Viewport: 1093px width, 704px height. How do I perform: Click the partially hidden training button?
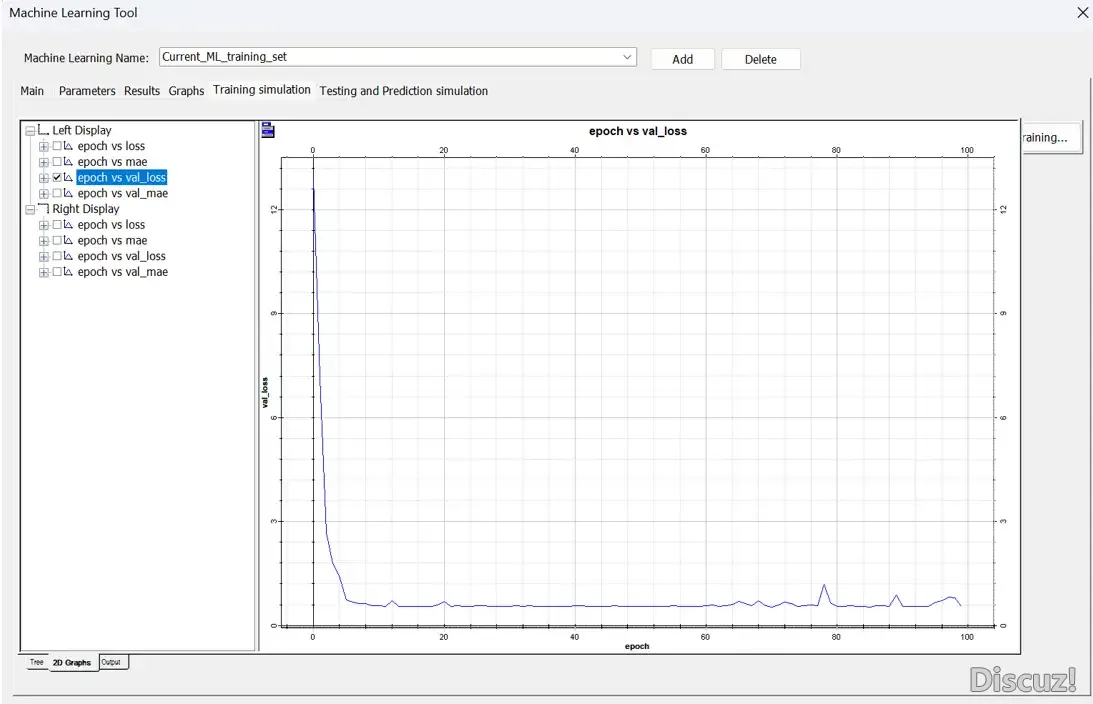tap(1051, 137)
